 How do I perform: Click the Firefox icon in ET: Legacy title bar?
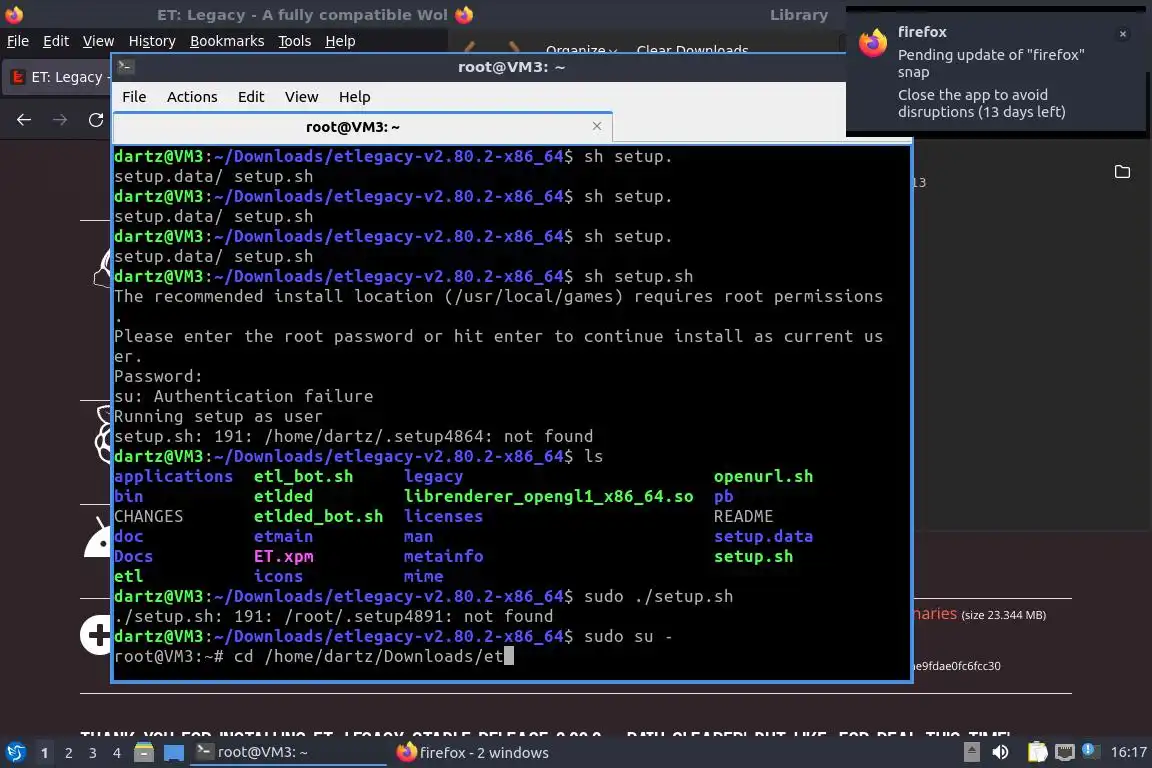[x=14, y=14]
